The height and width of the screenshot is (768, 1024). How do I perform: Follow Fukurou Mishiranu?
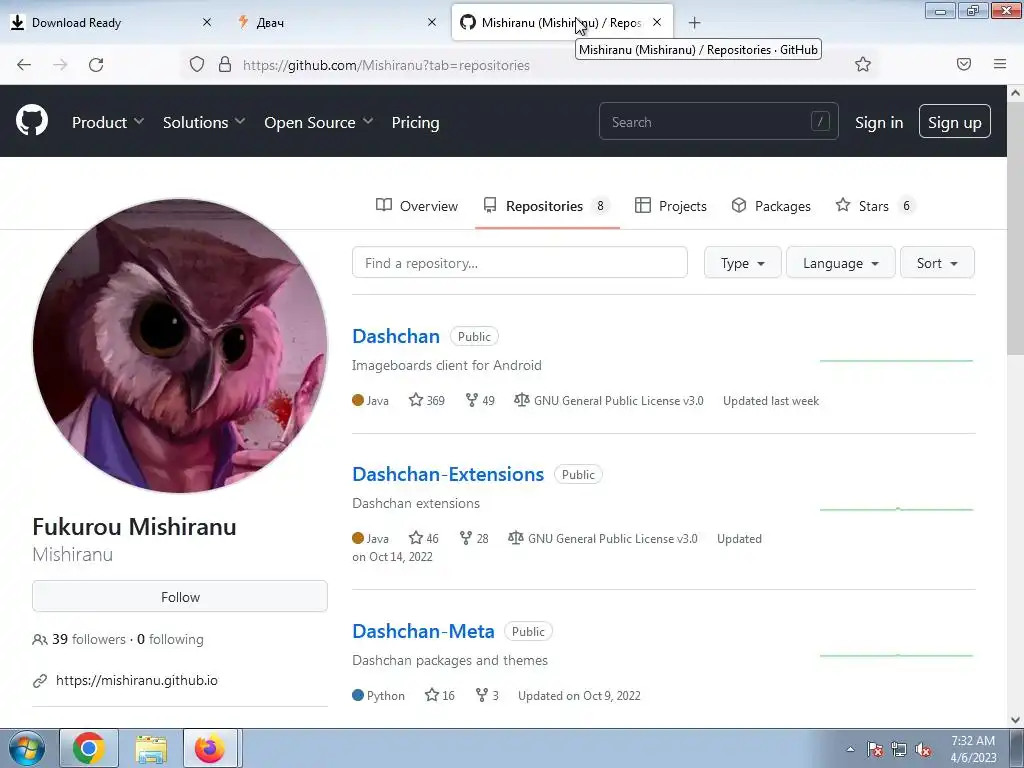coord(180,596)
